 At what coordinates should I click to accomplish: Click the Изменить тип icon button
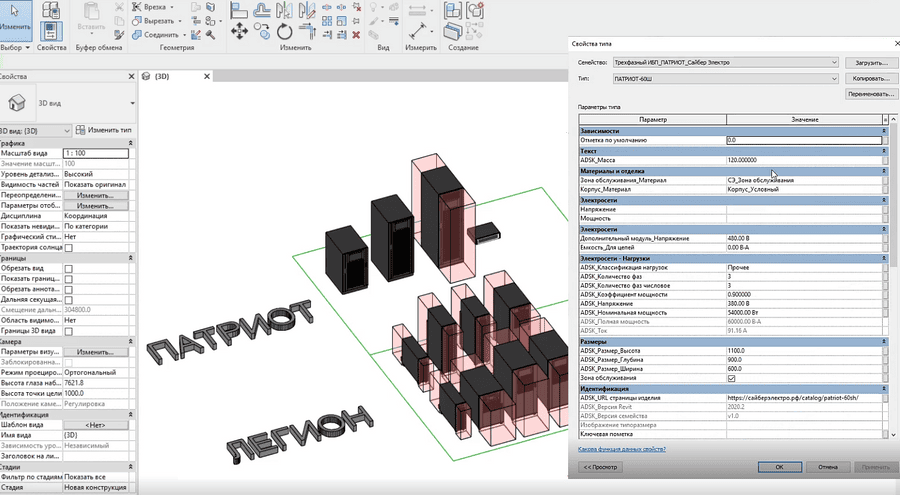click(x=81, y=130)
